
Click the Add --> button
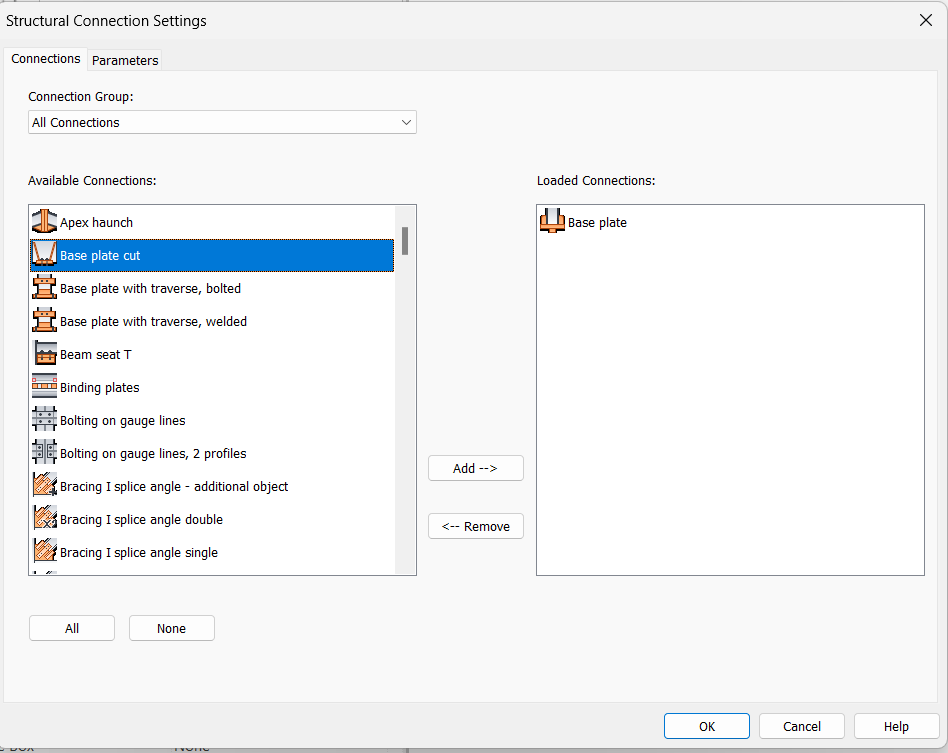[x=475, y=468]
